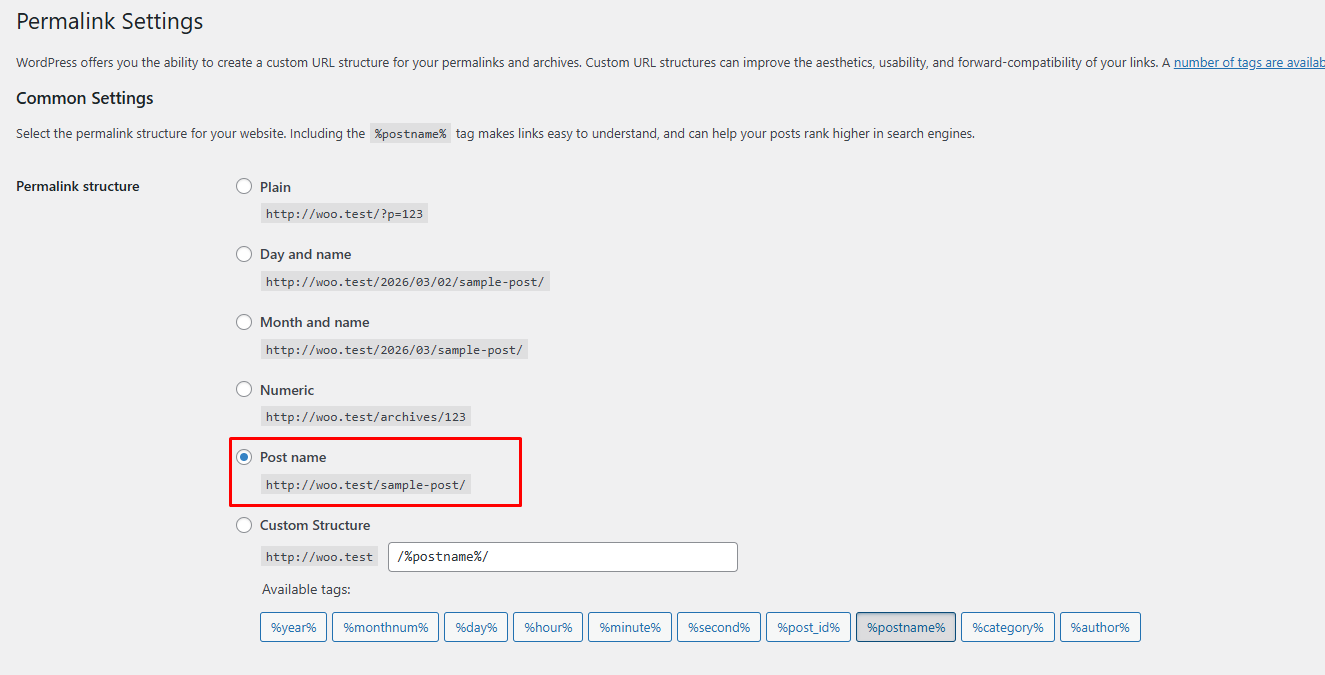Add the %minute% tag
This screenshot has width=1325, height=675.
click(630, 628)
